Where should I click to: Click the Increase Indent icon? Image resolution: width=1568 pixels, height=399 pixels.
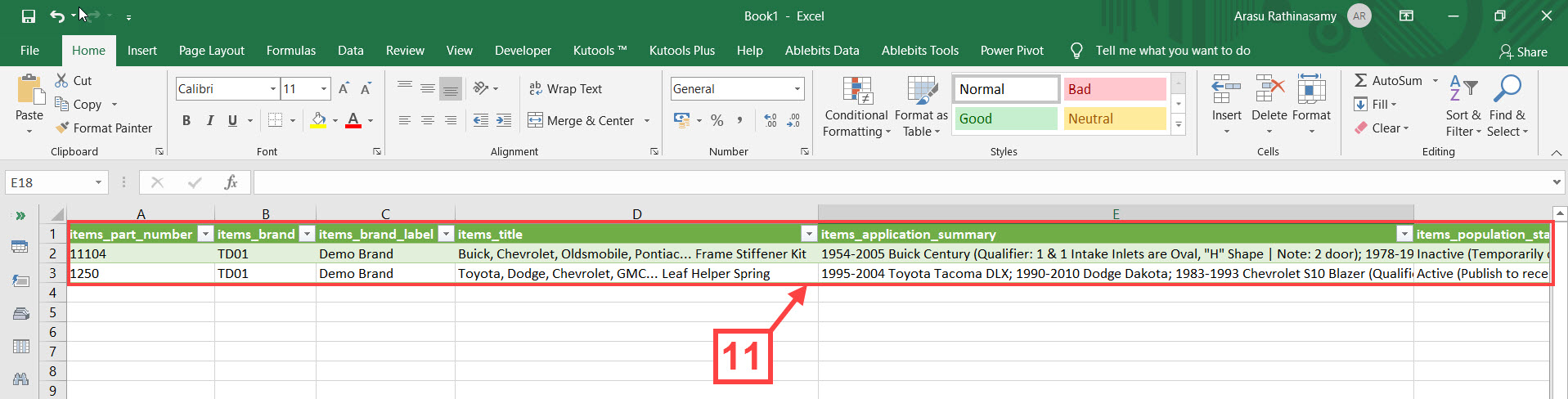point(504,120)
